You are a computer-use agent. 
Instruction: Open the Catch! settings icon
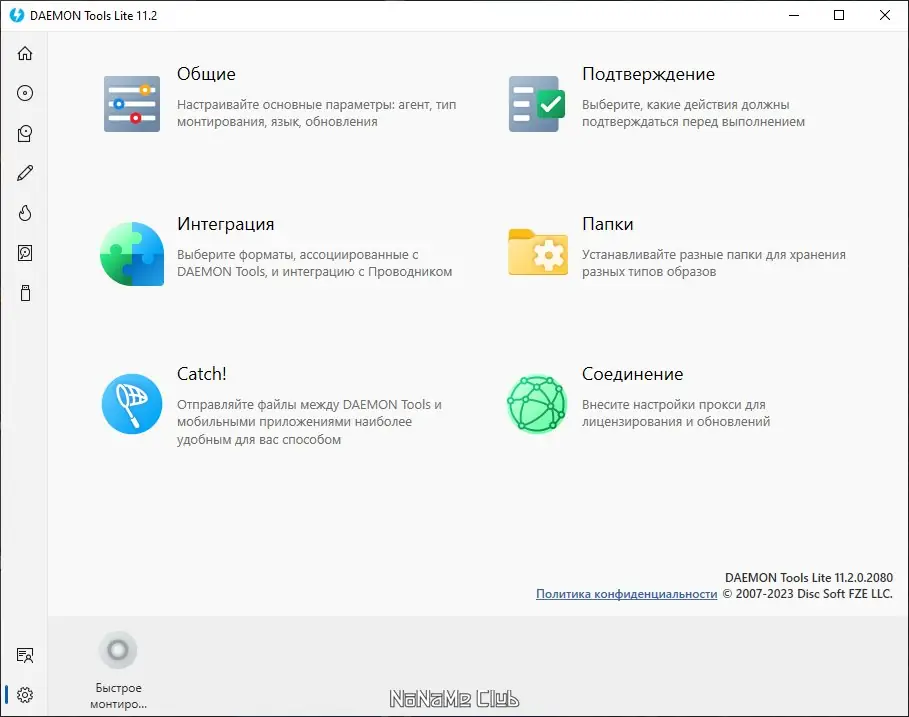tap(131, 403)
